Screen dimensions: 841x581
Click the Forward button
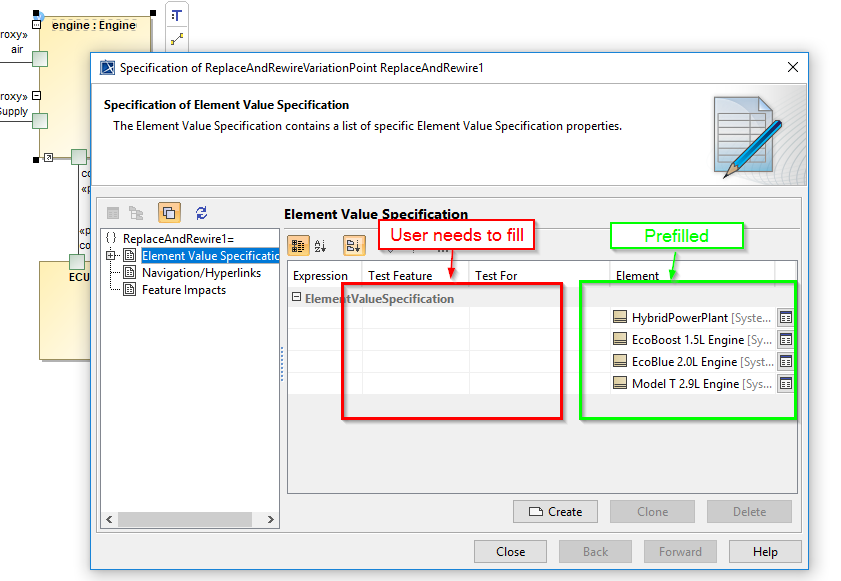tap(680, 551)
